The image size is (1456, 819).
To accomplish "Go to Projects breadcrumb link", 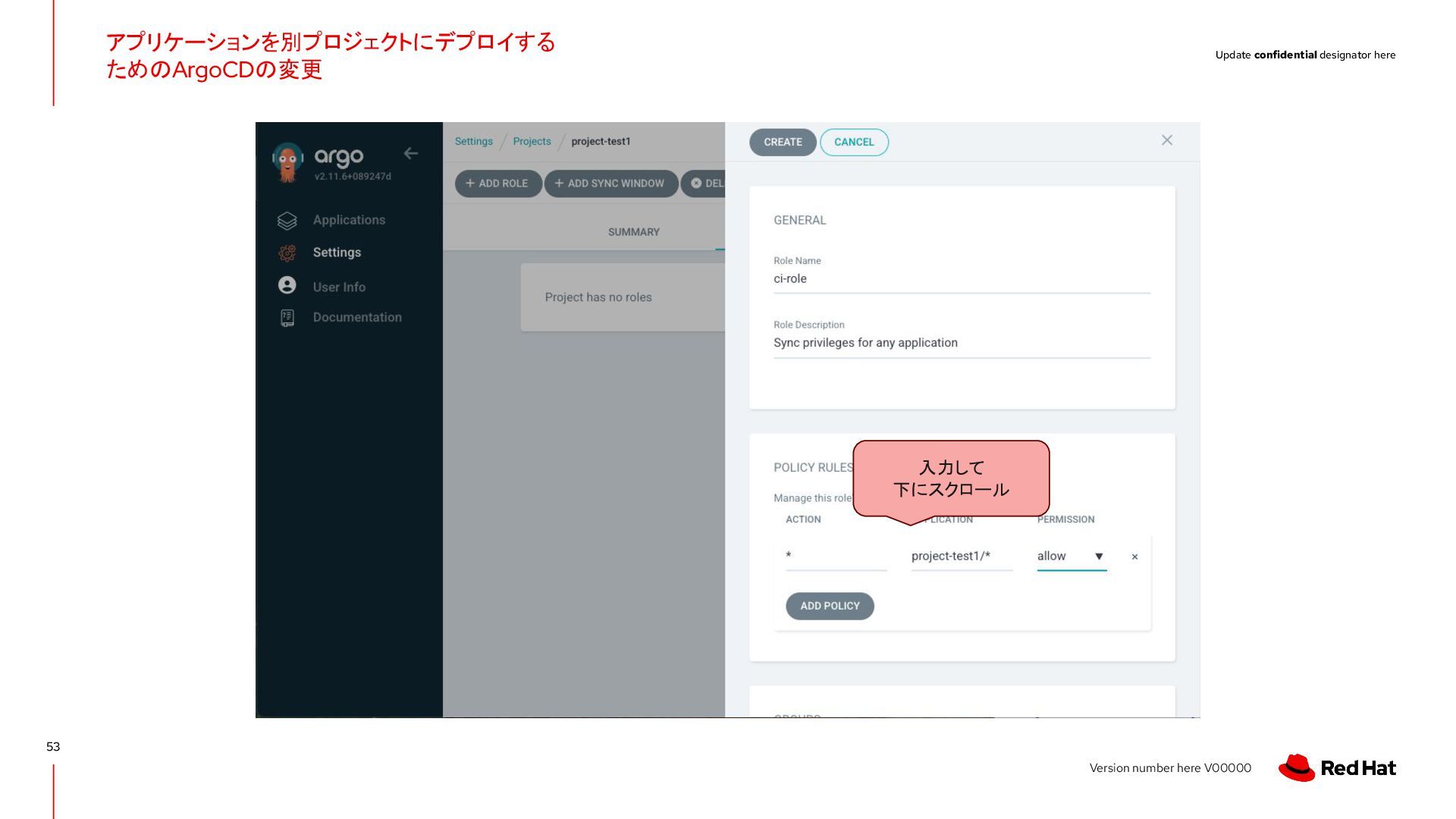I will [x=532, y=141].
